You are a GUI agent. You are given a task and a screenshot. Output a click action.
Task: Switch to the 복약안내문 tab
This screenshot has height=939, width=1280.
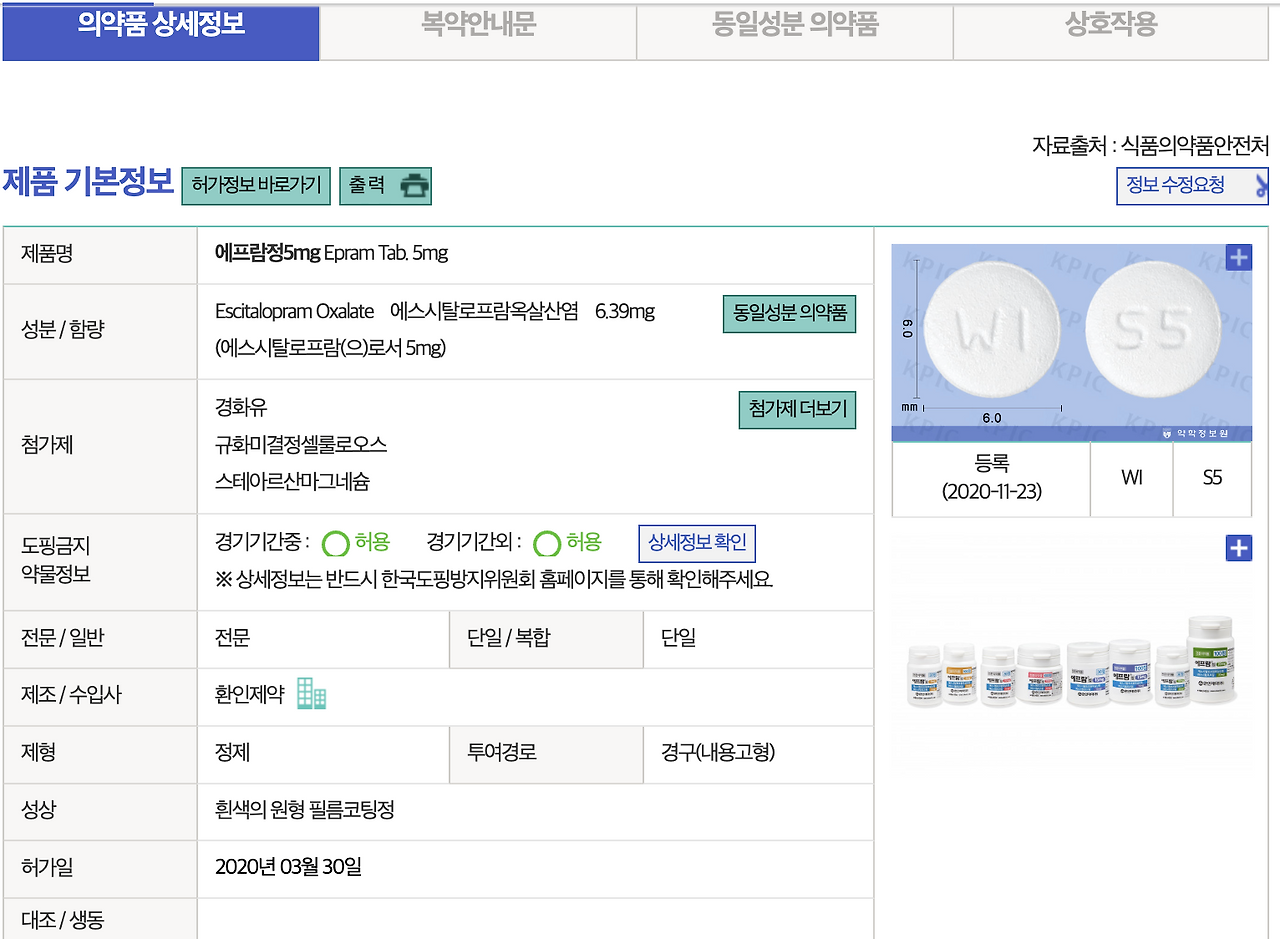coord(478,30)
